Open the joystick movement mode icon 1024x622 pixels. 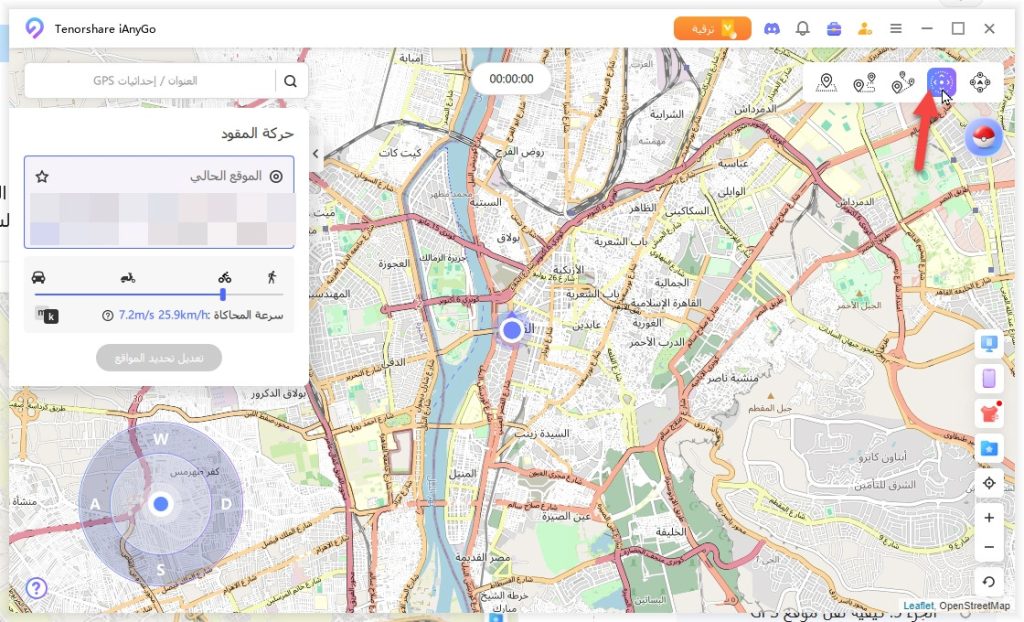pyautogui.click(x=980, y=82)
